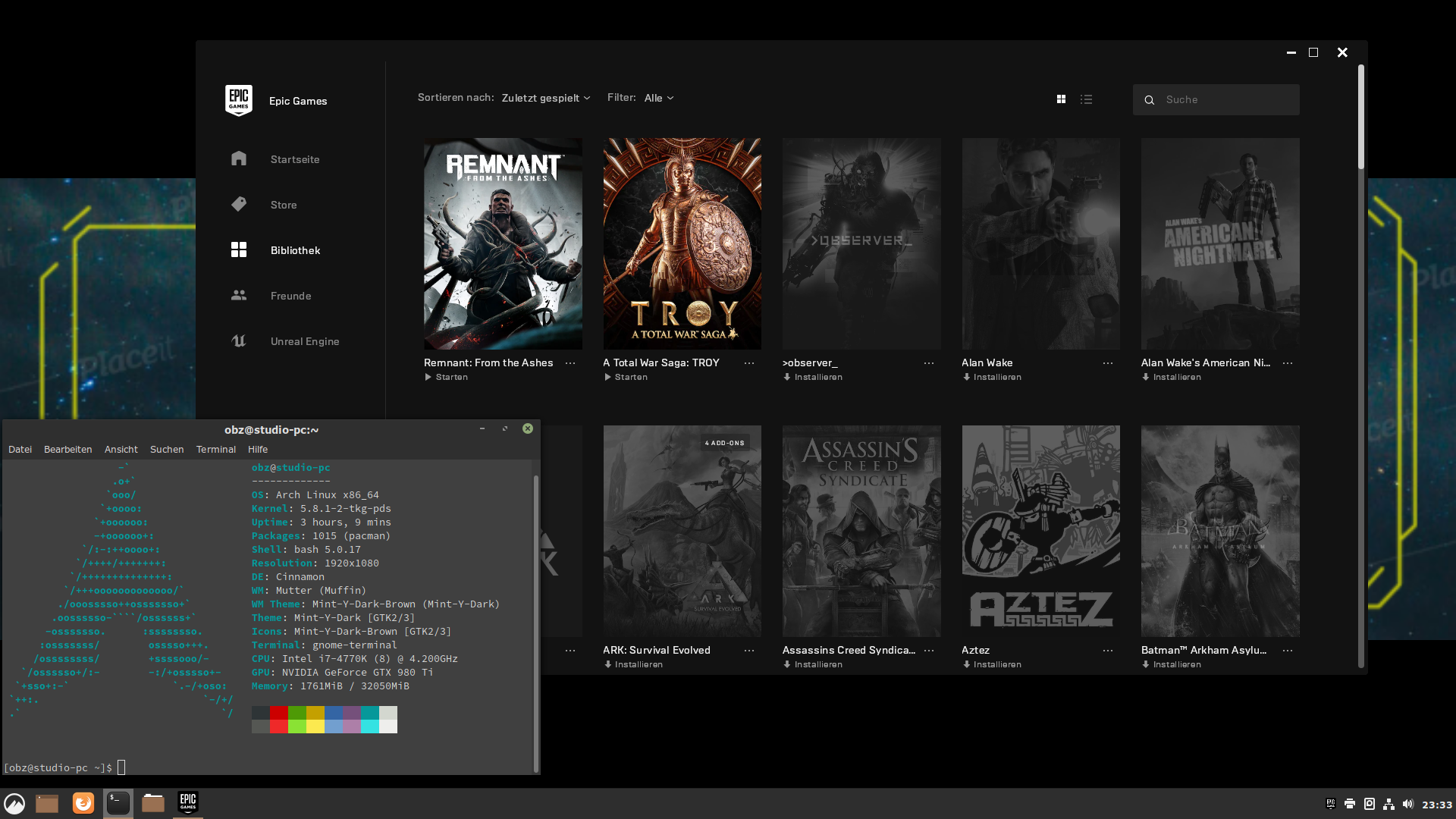The height and width of the screenshot is (819, 1456).
Task: Click the Store tag icon
Action: [x=239, y=204]
